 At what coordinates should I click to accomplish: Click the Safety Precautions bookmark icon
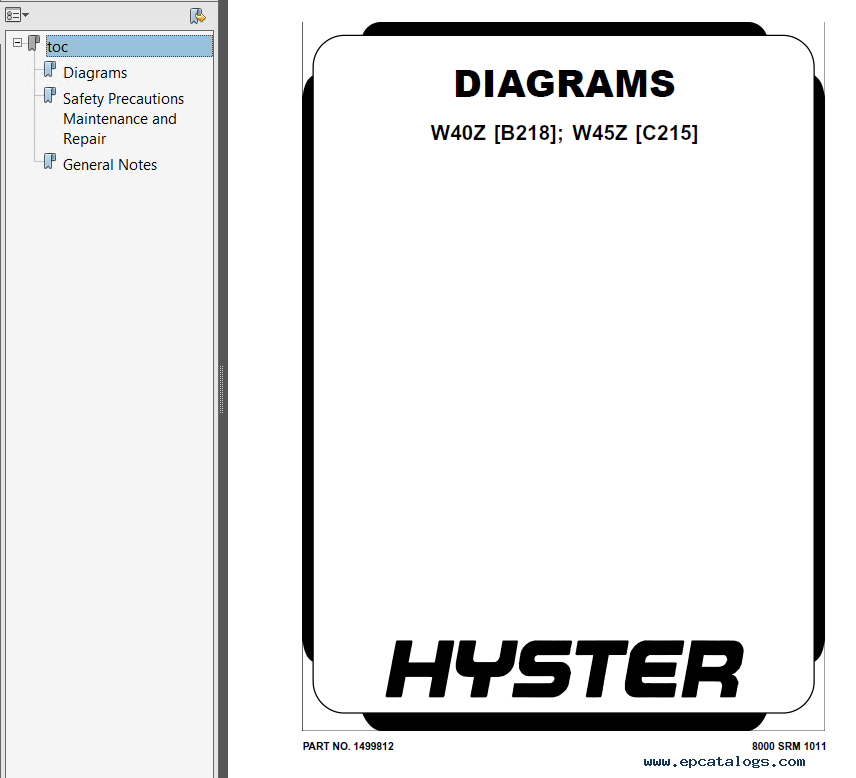[x=50, y=96]
